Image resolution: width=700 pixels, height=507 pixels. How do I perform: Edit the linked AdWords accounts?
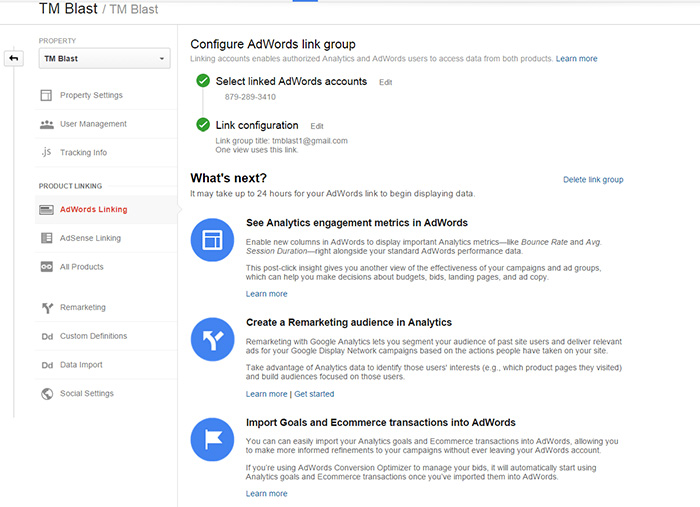pyautogui.click(x=386, y=82)
